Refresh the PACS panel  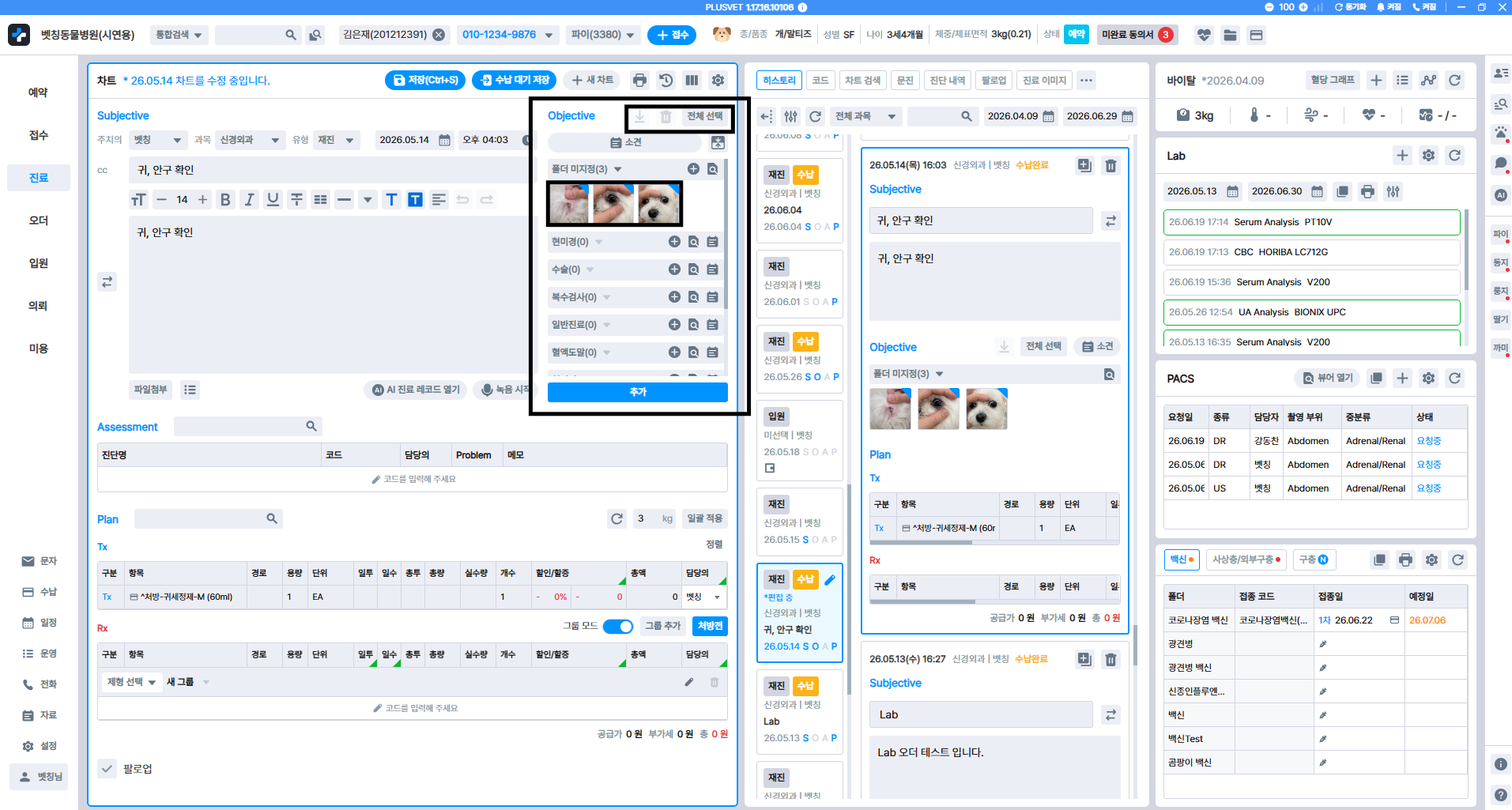(1454, 379)
